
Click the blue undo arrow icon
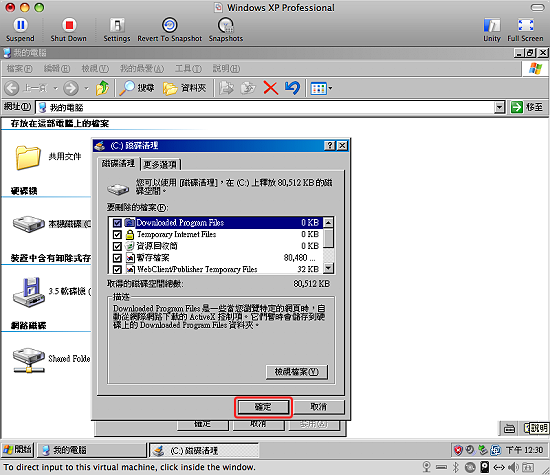pos(292,88)
